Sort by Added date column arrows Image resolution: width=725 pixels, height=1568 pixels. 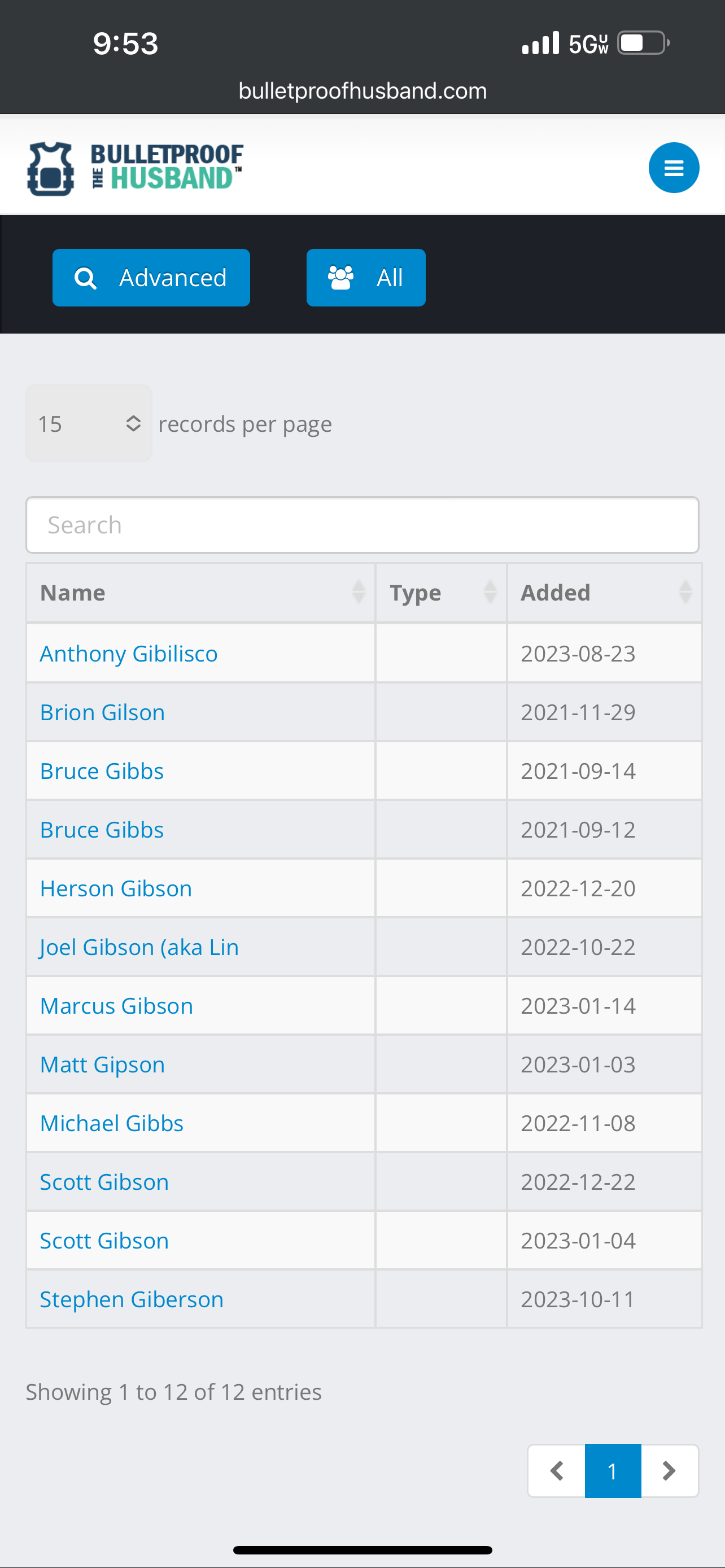coord(685,592)
